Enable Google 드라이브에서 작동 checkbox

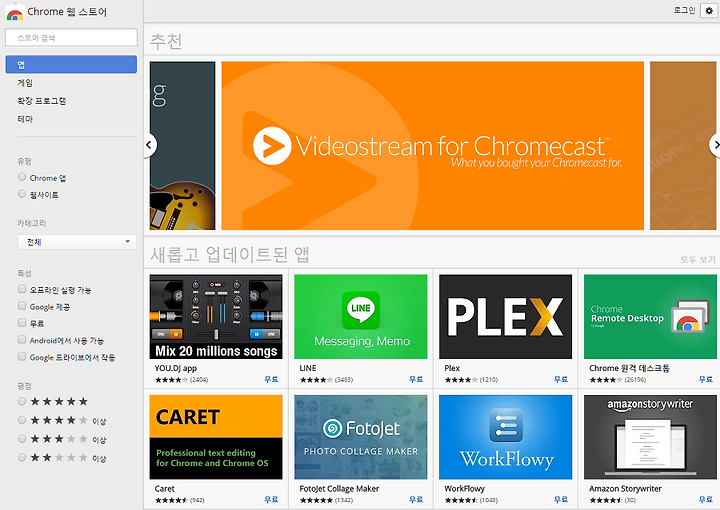click(22, 357)
